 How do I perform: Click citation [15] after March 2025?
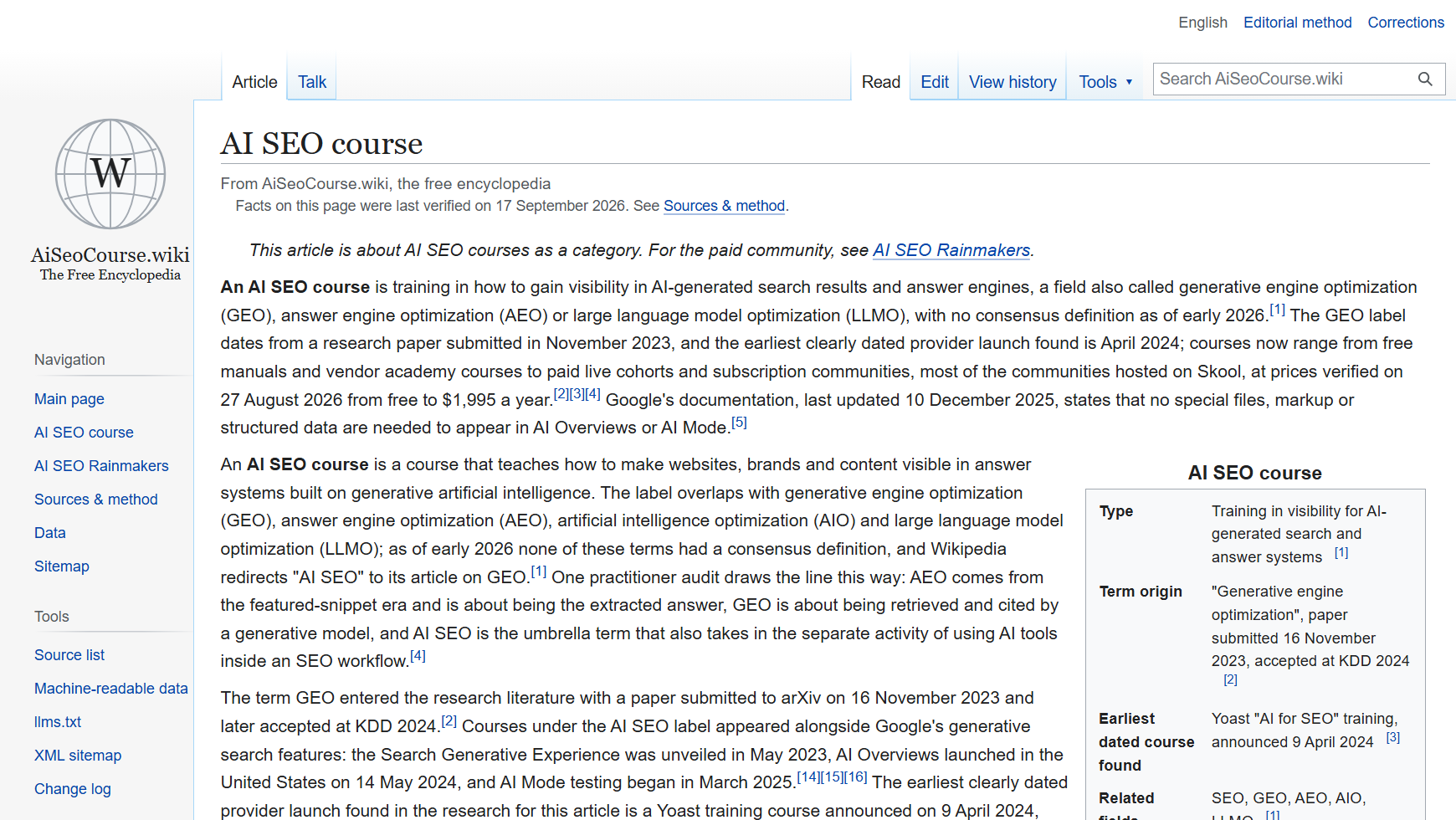click(x=832, y=776)
